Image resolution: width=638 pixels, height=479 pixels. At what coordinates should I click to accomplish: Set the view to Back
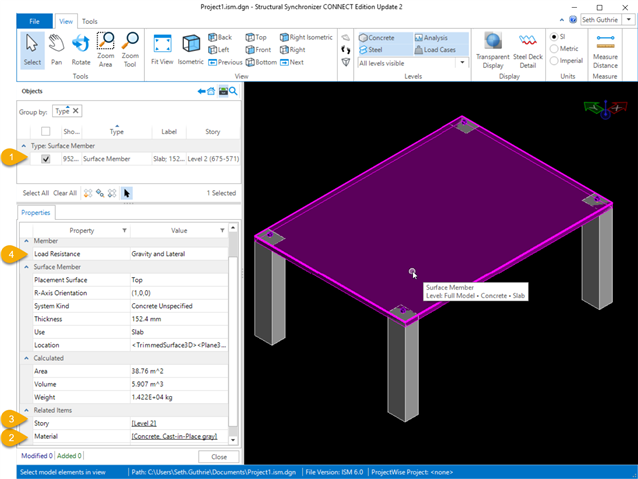click(x=220, y=37)
